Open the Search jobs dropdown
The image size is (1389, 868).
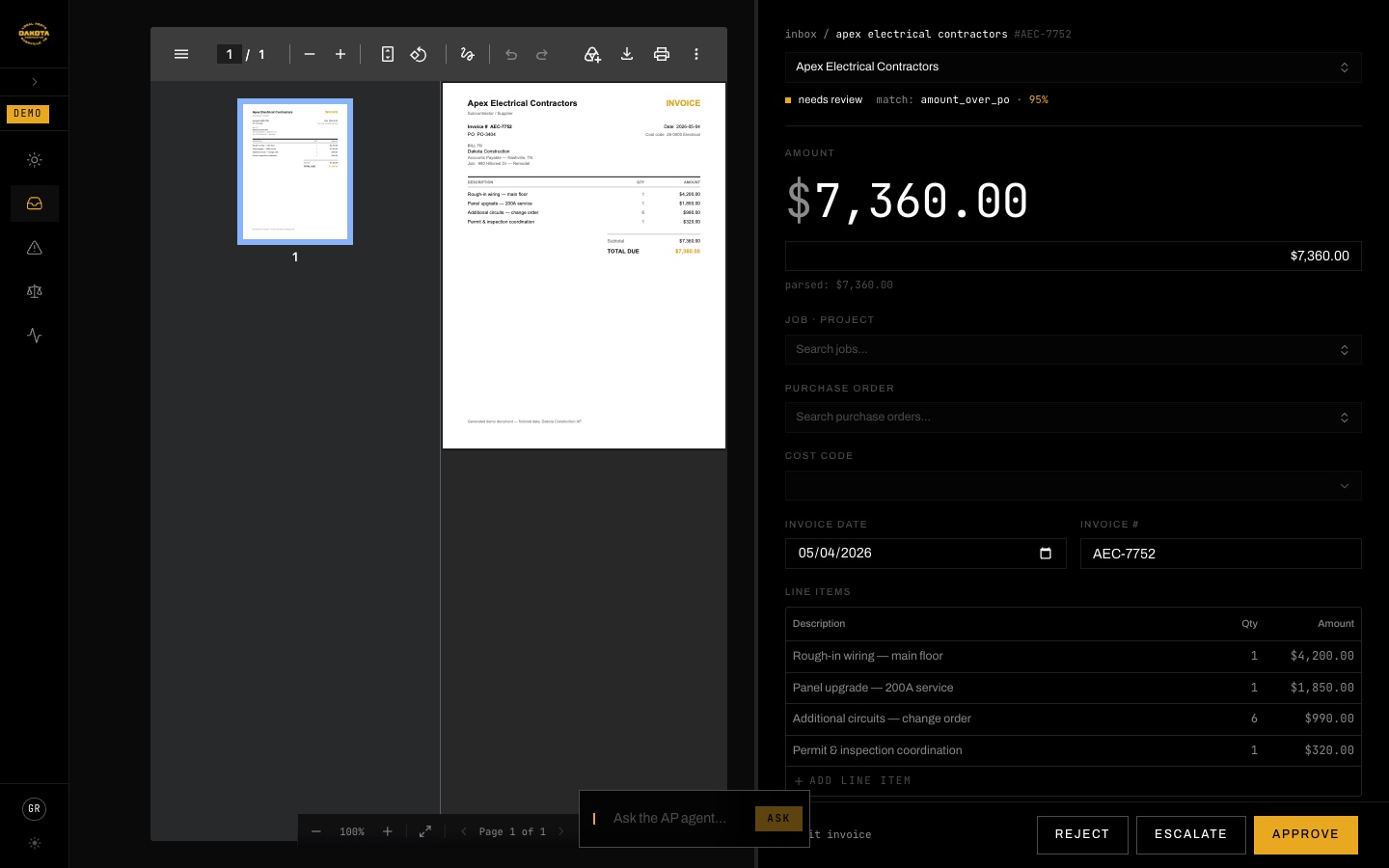(x=1073, y=349)
